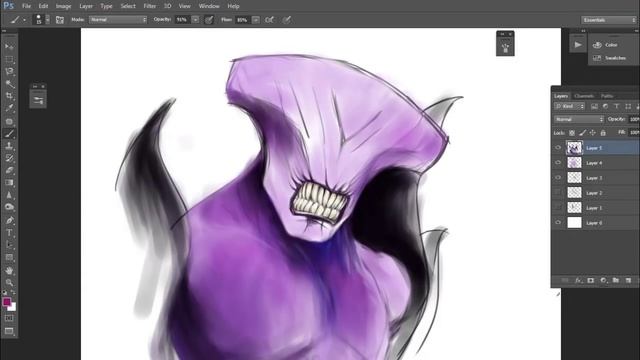Reset default foreground and background colors

point(4,292)
